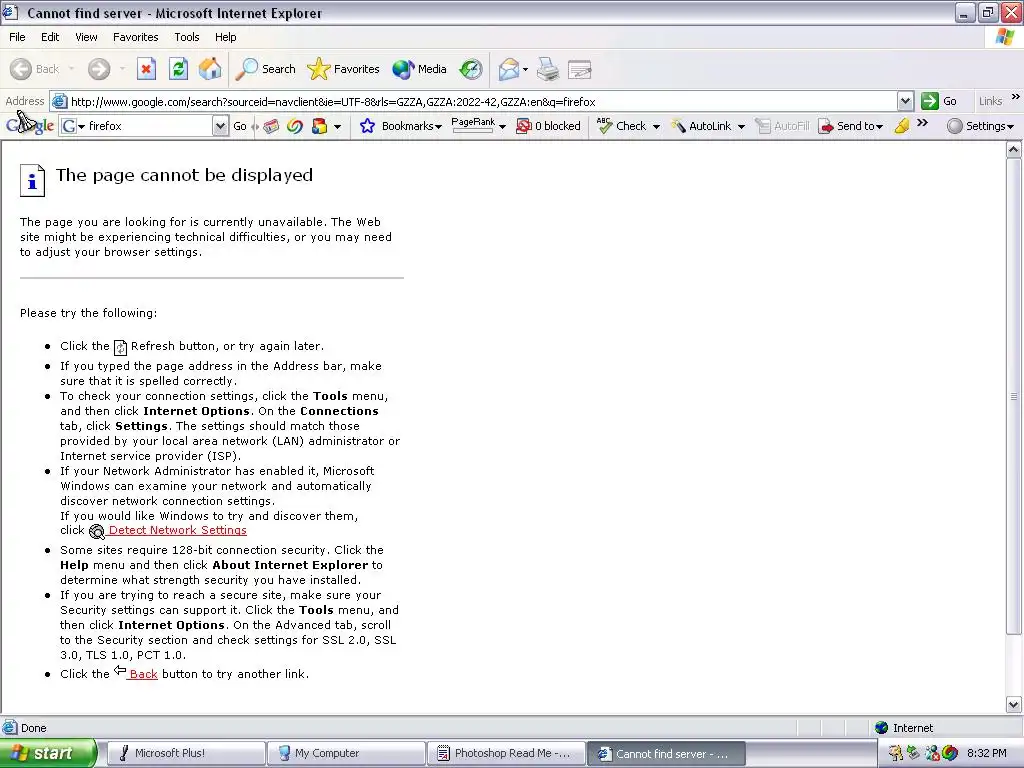Click the Refresh toolbar icon
The height and width of the screenshot is (768, 1024).
click(178, 69)
